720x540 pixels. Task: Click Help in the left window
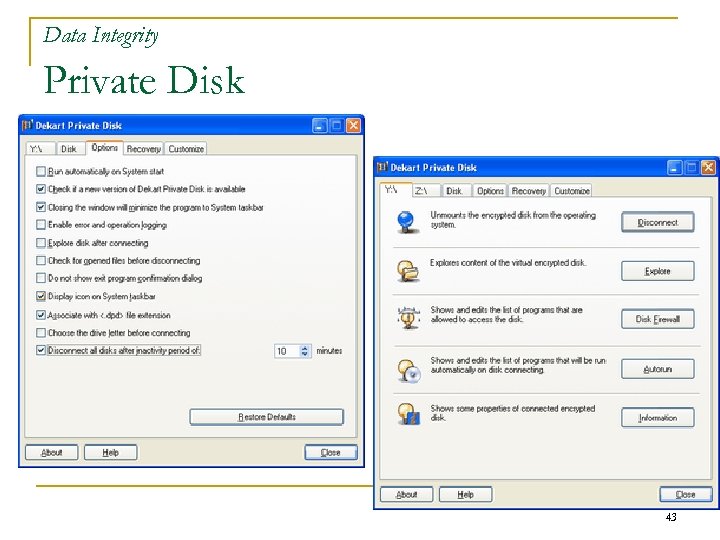pos(110,452)
